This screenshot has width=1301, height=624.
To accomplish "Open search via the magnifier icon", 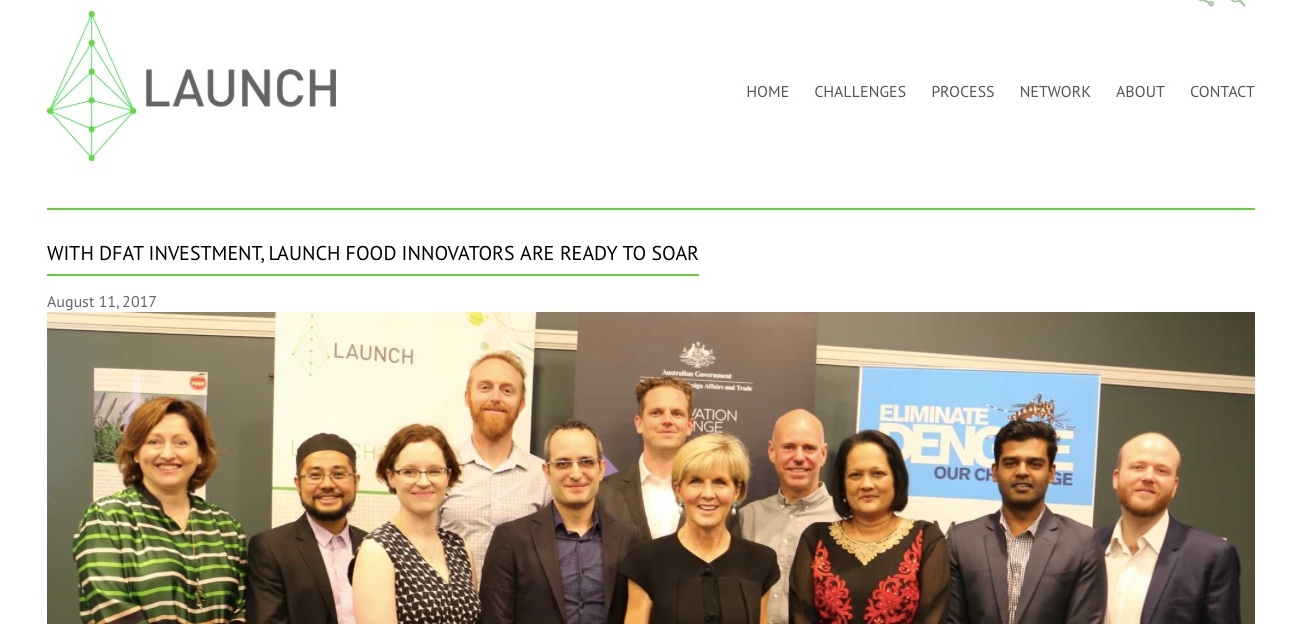I will click(x=1238, y=3).
